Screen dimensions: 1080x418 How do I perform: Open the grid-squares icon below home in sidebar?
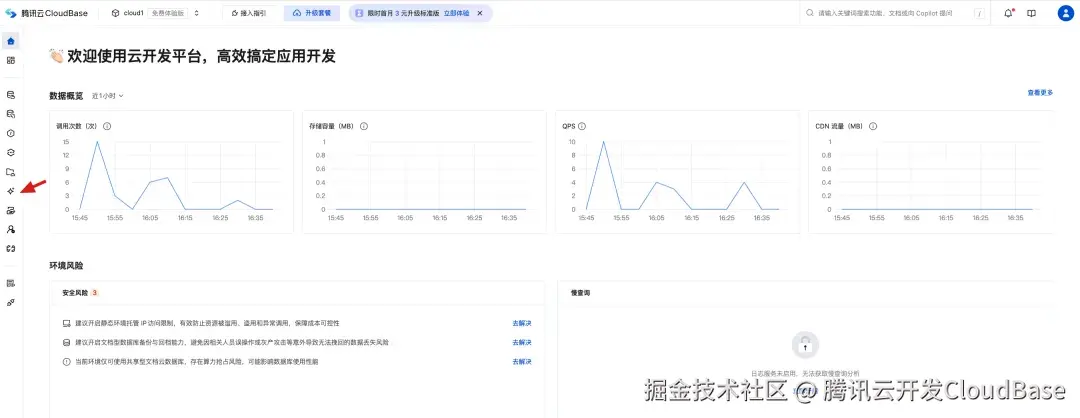tap(10, 61)
